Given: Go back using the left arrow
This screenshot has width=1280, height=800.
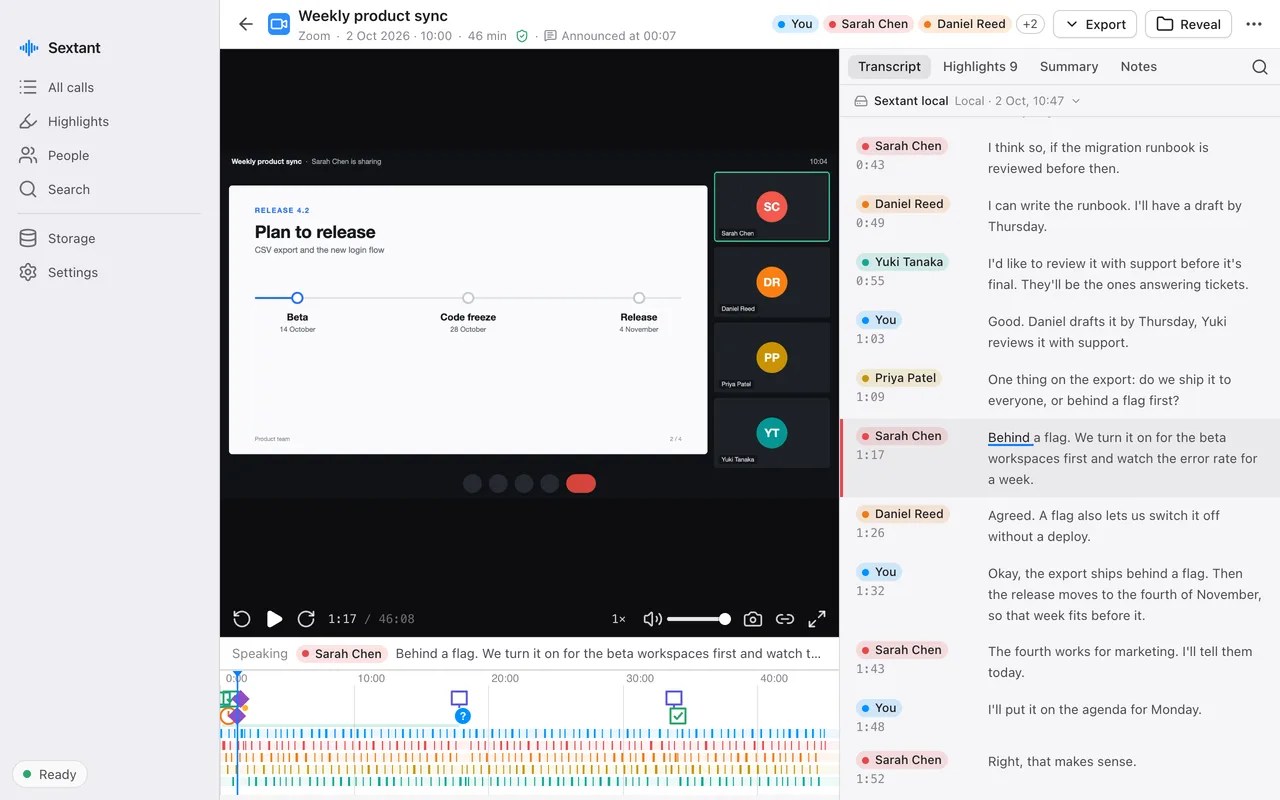Looking at the screenshot, I should click(246, 24).
